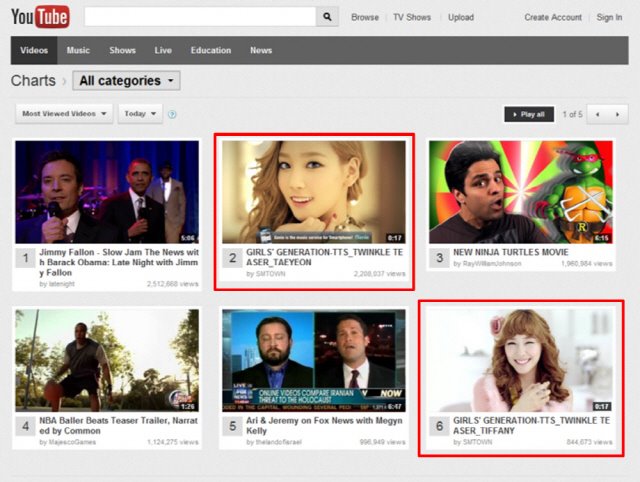Screen dimensions: 640x482
Task: Click title 'TWINKLE TEASER_TAEYEON'
Action: pos(324,257)
